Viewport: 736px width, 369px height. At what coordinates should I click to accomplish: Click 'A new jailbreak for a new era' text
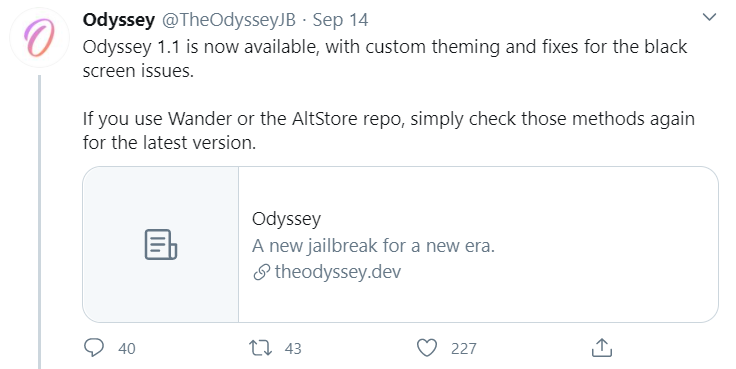[374, 246]
